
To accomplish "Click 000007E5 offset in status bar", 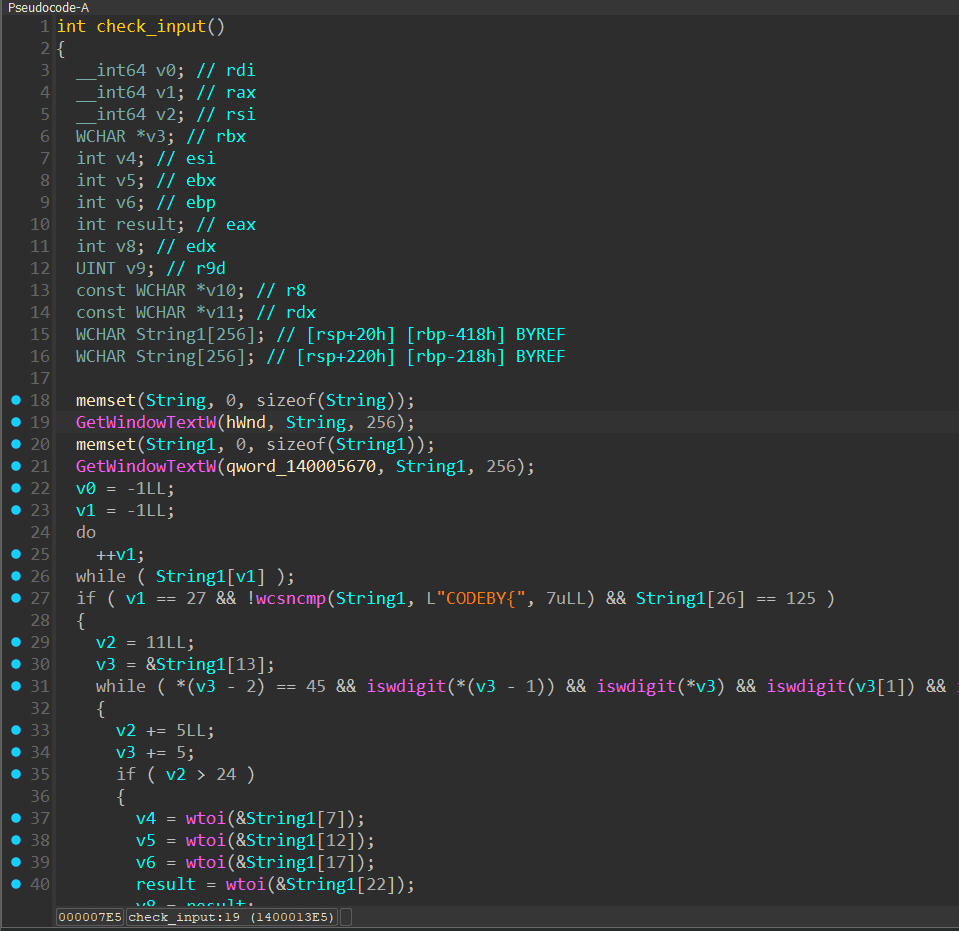I will coord(90,917).
